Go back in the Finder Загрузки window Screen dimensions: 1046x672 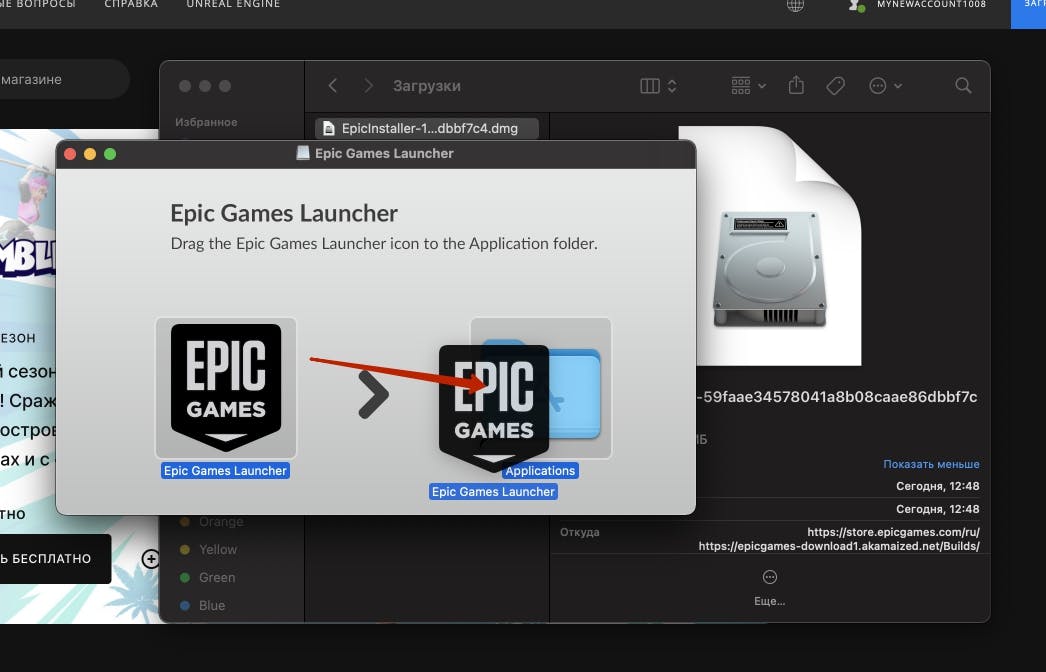tap(333, 85)
